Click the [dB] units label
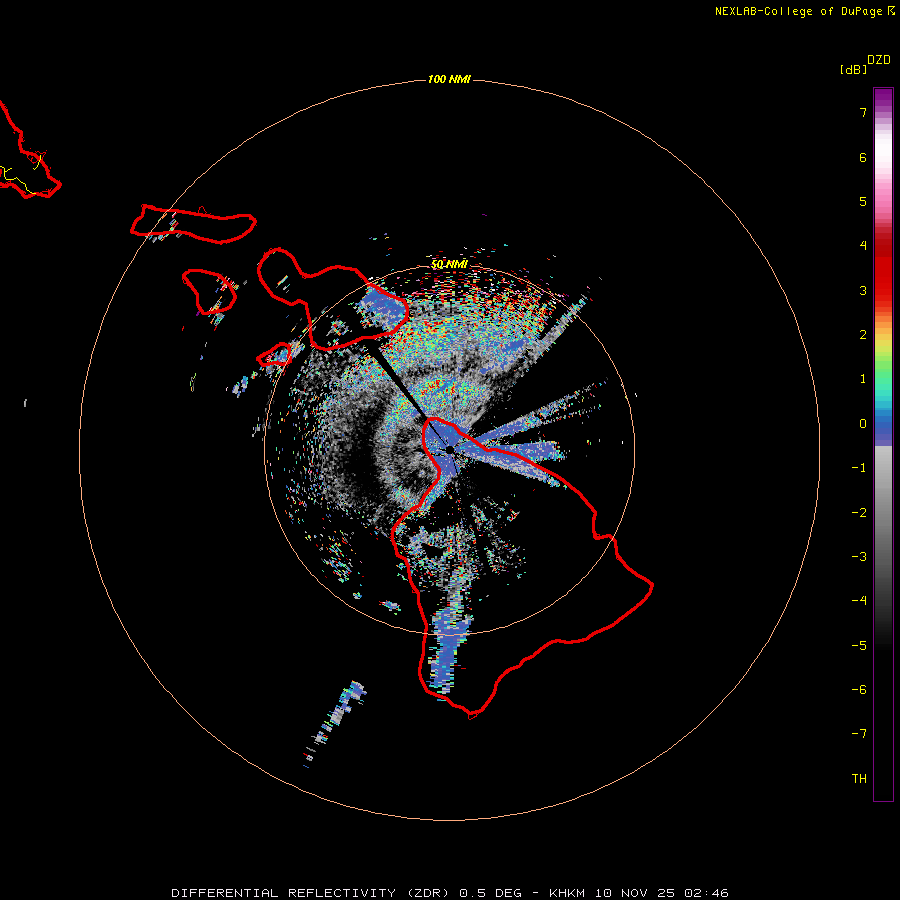Viewport: 900px width, 900px height. [x=854, y=69]
